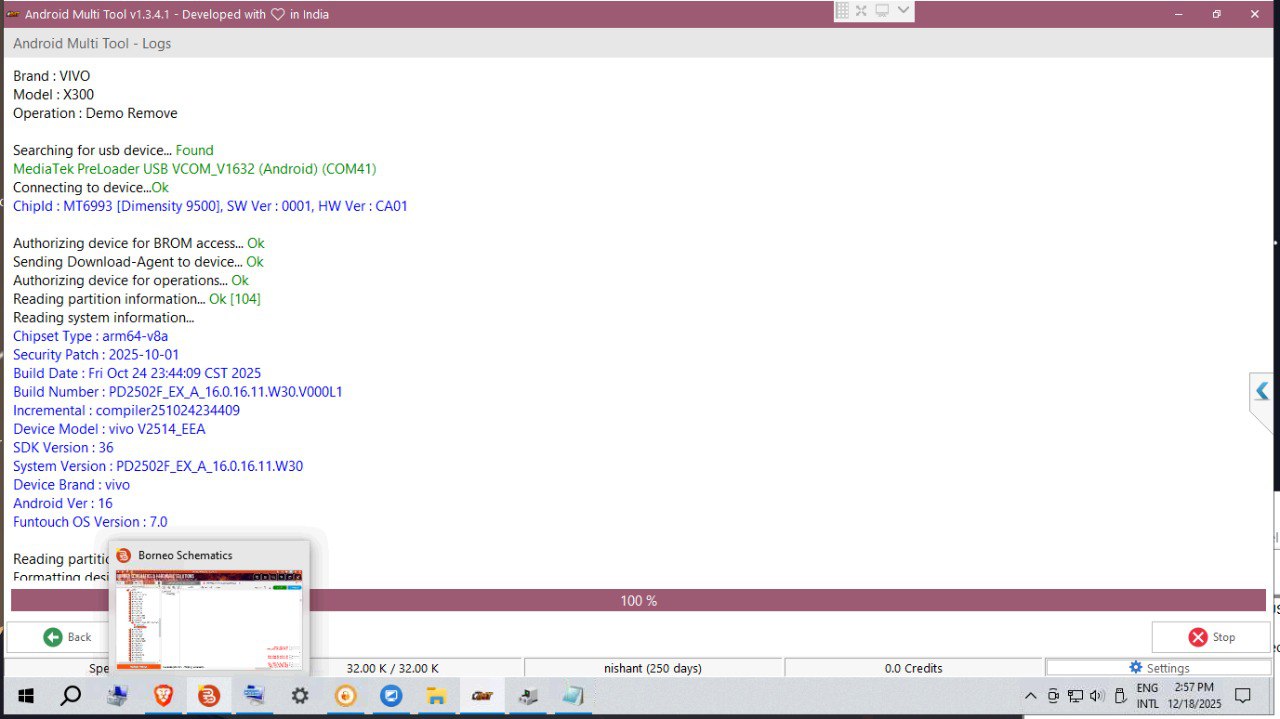
Task: Click the 'Security Patch : 2025-10-01' line
Action: click(x=96, y=355)
